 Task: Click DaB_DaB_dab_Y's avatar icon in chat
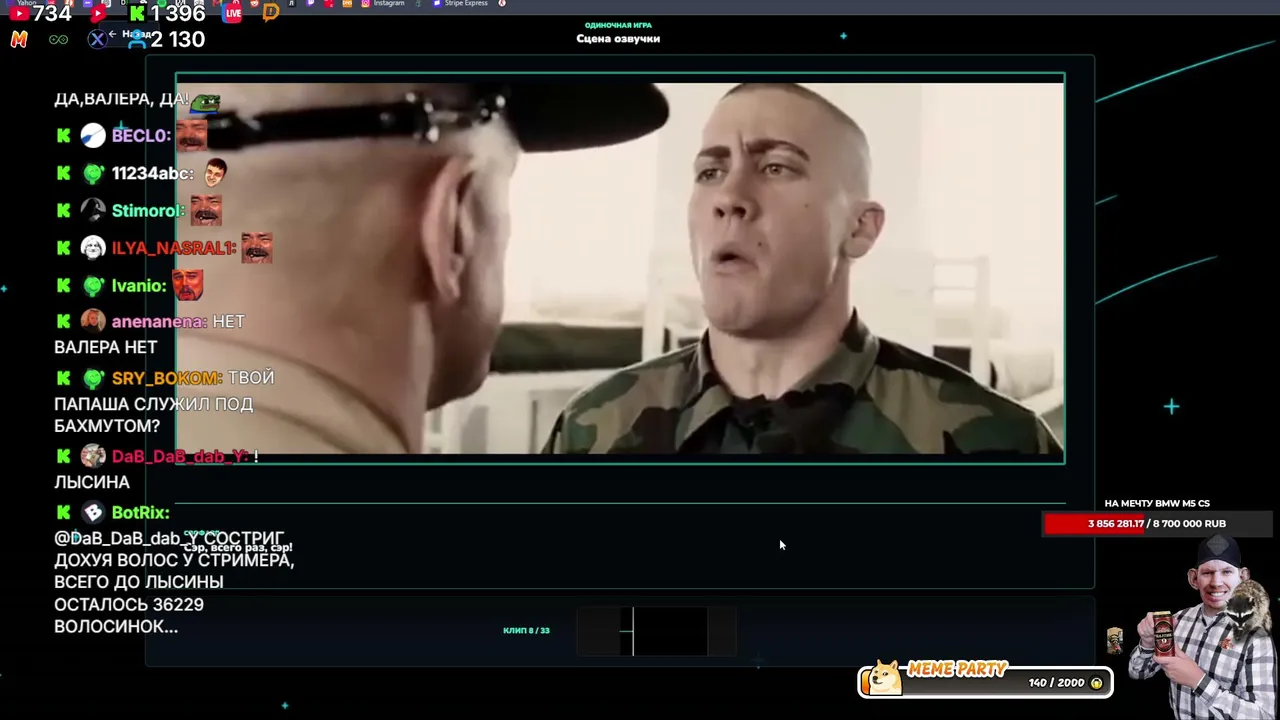pyautogui.click(x=93, y=457)
